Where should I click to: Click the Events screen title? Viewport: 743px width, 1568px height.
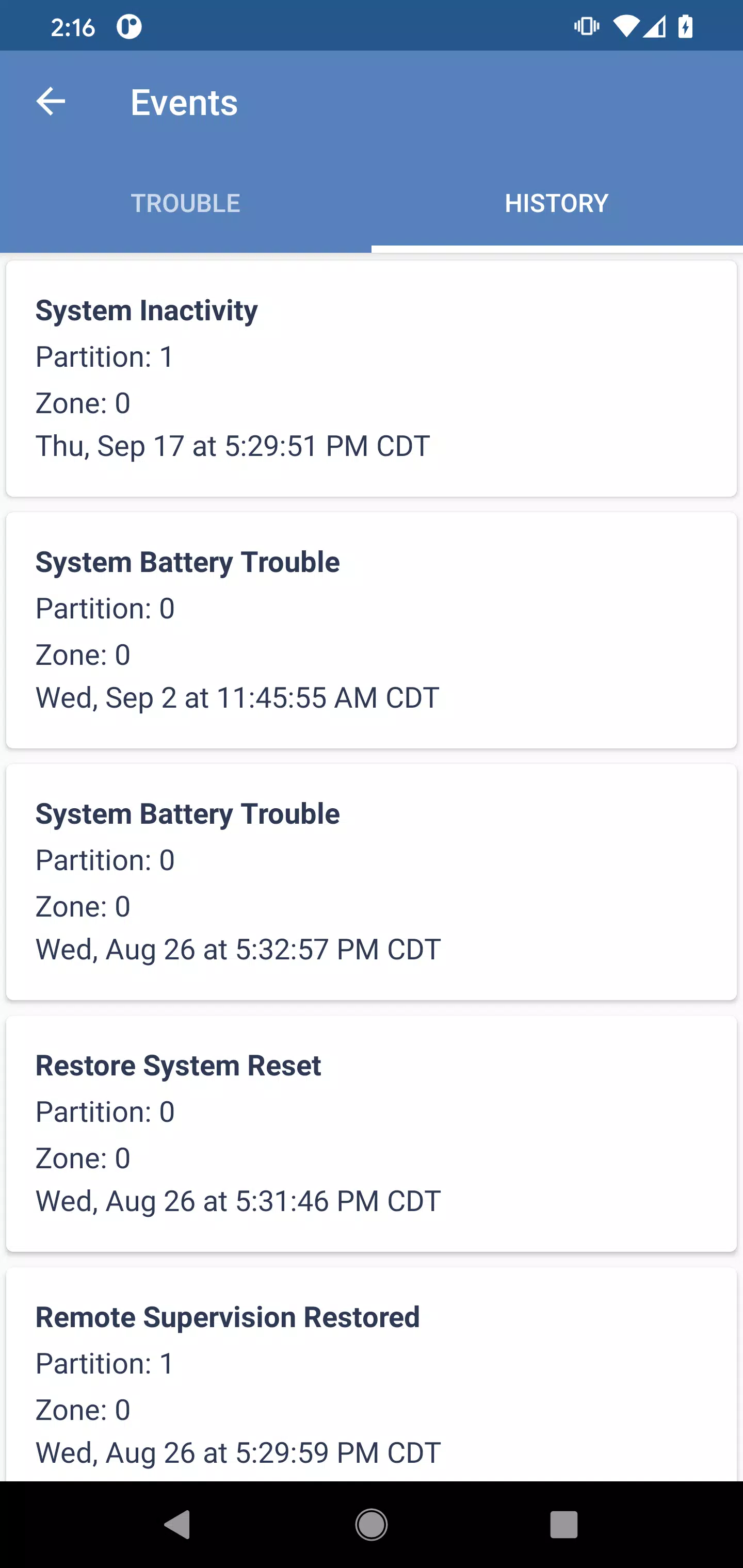coord(184,102)
